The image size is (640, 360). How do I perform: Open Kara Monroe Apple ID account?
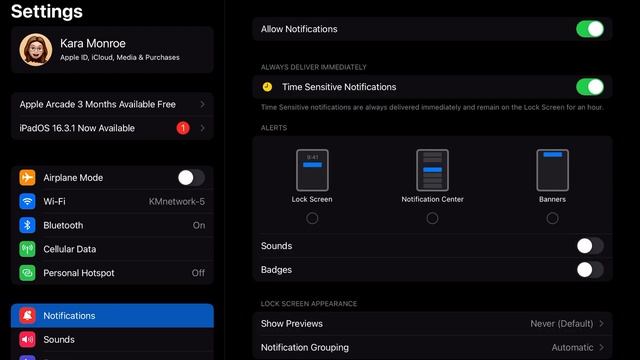(112, 50)
